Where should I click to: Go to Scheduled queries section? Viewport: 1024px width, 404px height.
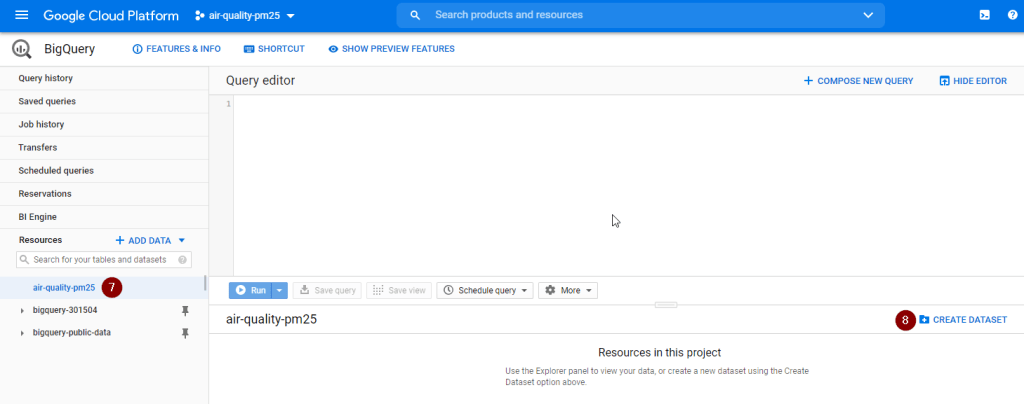point(56,170)
